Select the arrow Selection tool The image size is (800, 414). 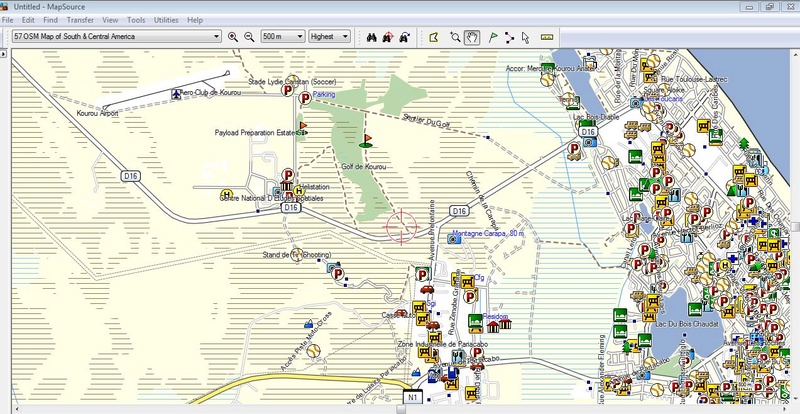(526, 37)
